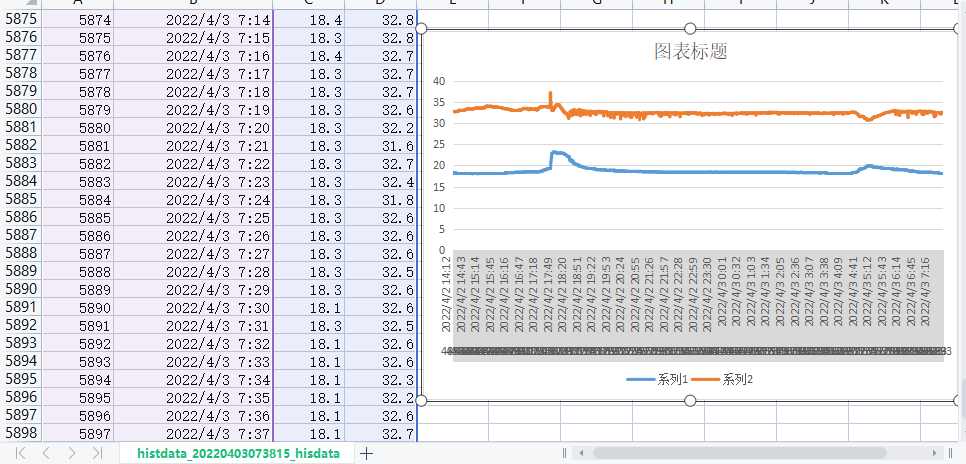Click the chart's bottom center resize handle

(690, 400)
